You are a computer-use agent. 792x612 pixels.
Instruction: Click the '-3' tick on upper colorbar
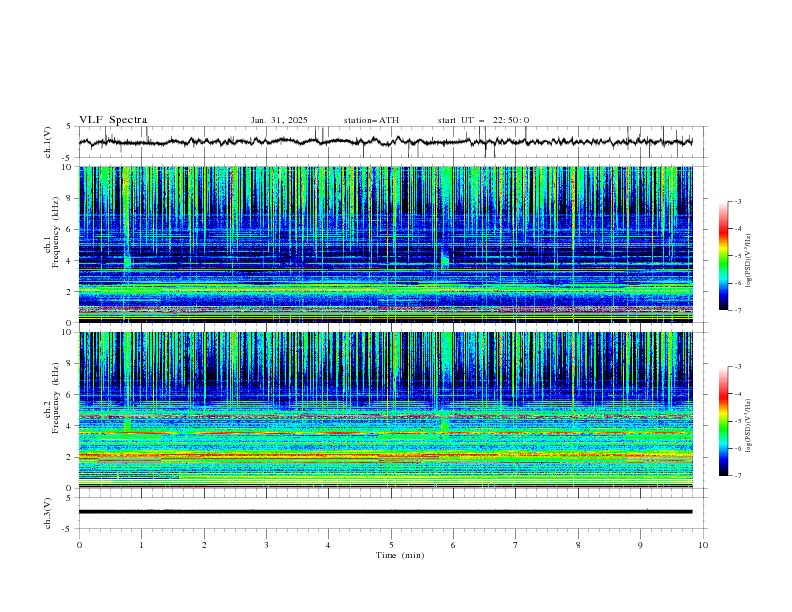pos(737,201)
